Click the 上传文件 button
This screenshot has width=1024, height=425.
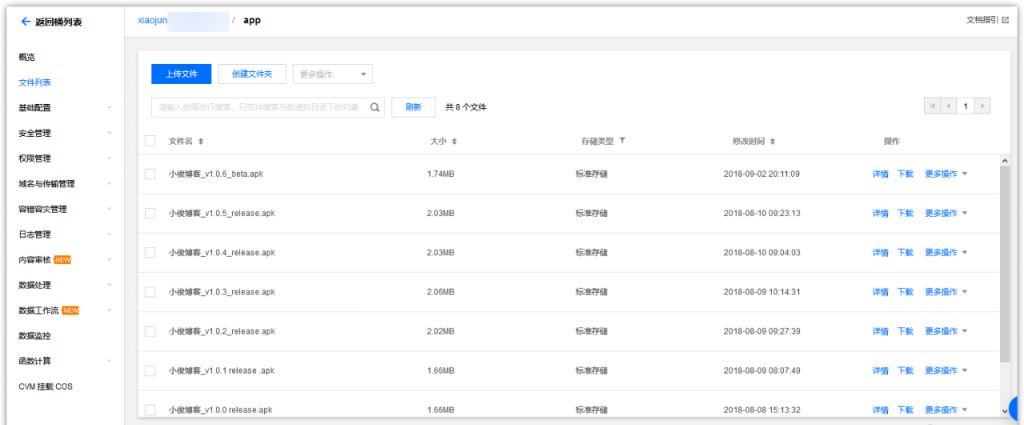[182, 74]
